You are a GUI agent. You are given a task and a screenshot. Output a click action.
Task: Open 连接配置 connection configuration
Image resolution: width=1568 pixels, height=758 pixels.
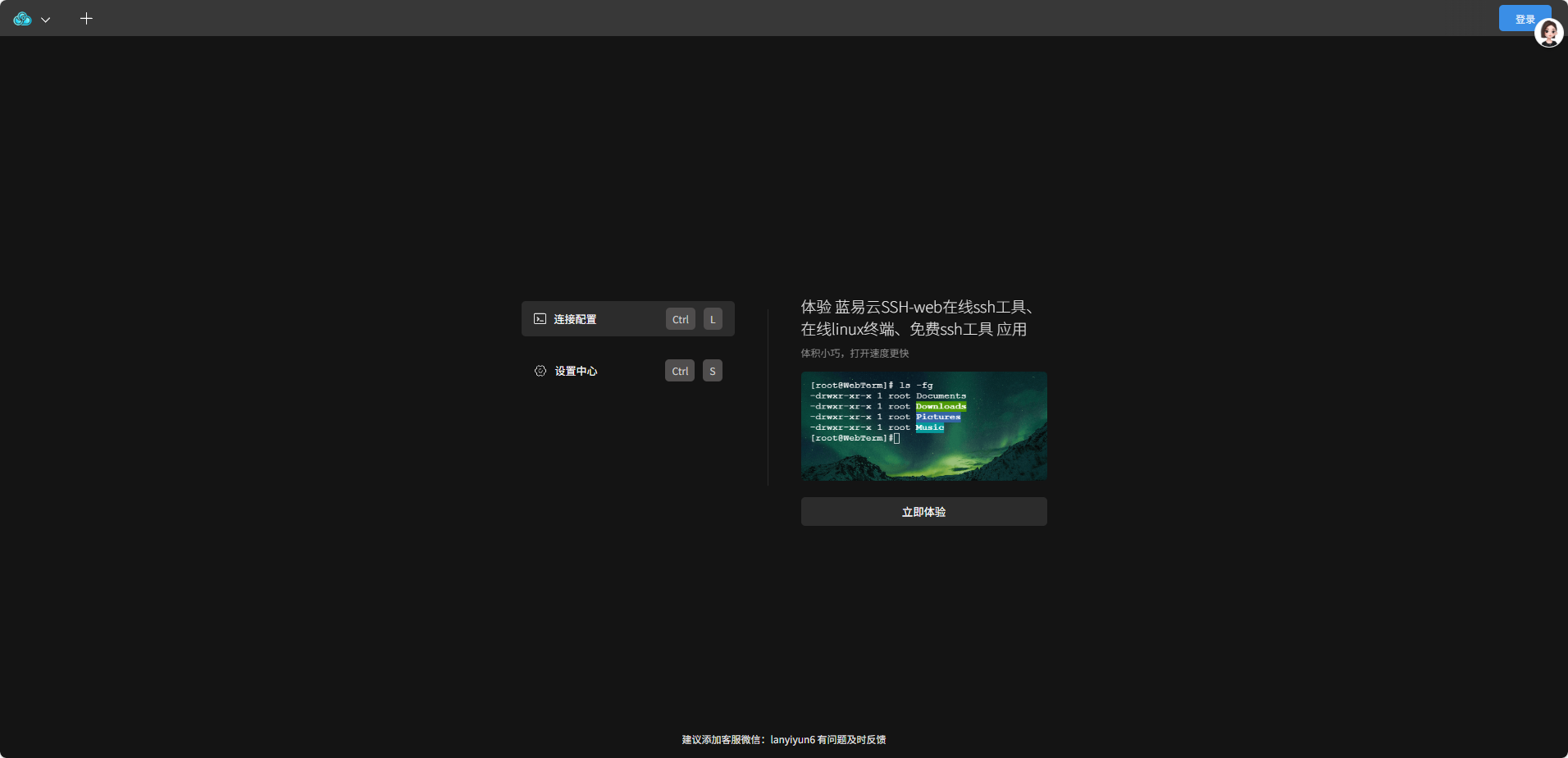coord(628,319)
